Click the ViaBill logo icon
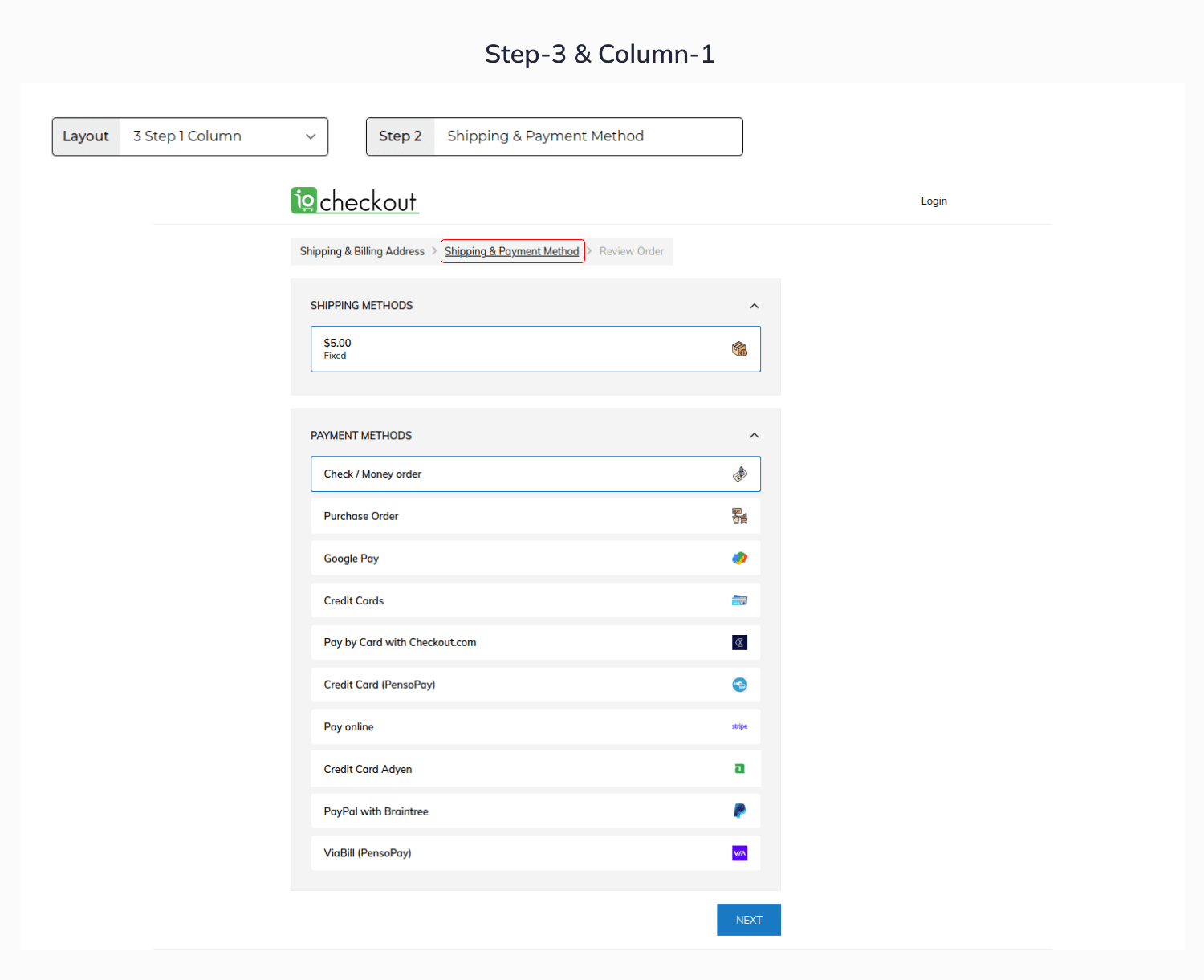Screen dimensions: 1204x980 pos(739,853)
